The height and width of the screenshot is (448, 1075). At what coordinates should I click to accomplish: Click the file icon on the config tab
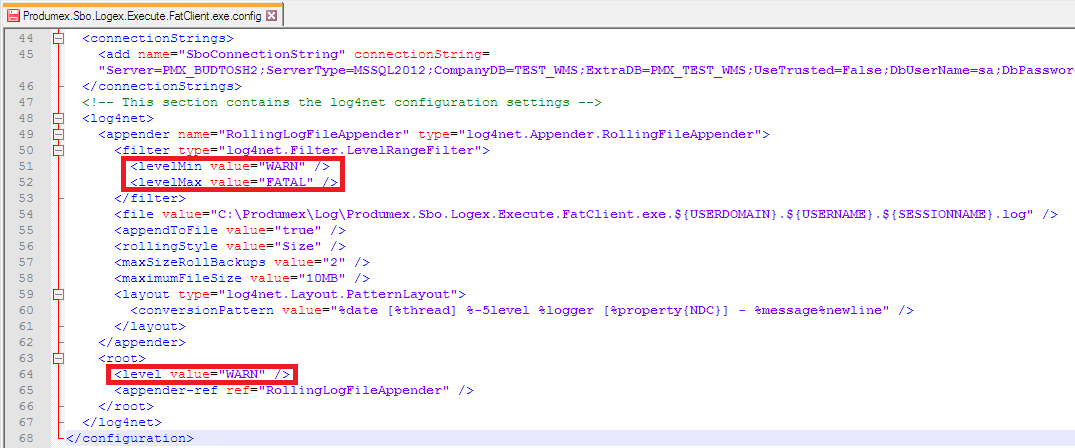(12, 15)
